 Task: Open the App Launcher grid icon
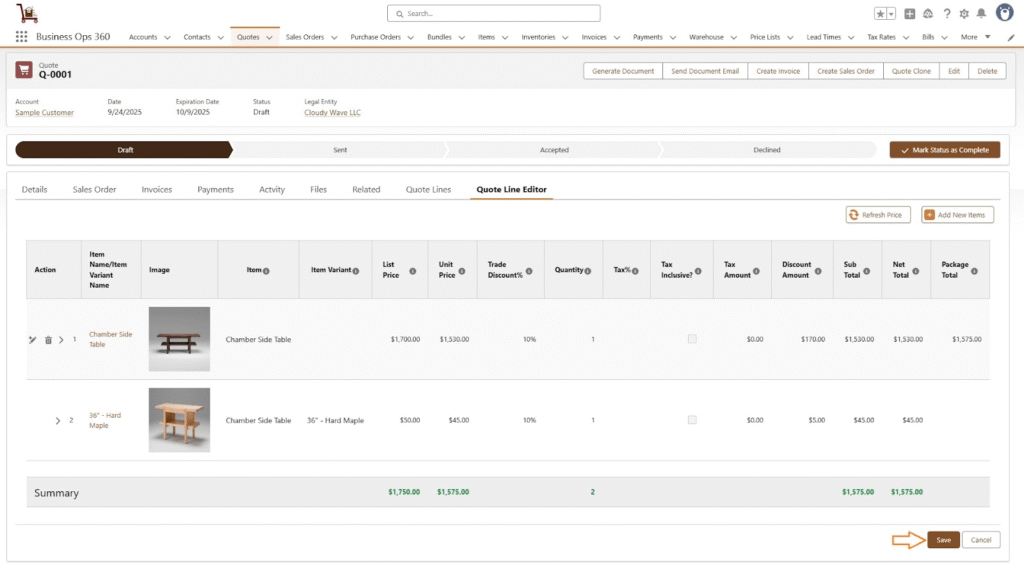click(x=21, y=37)
